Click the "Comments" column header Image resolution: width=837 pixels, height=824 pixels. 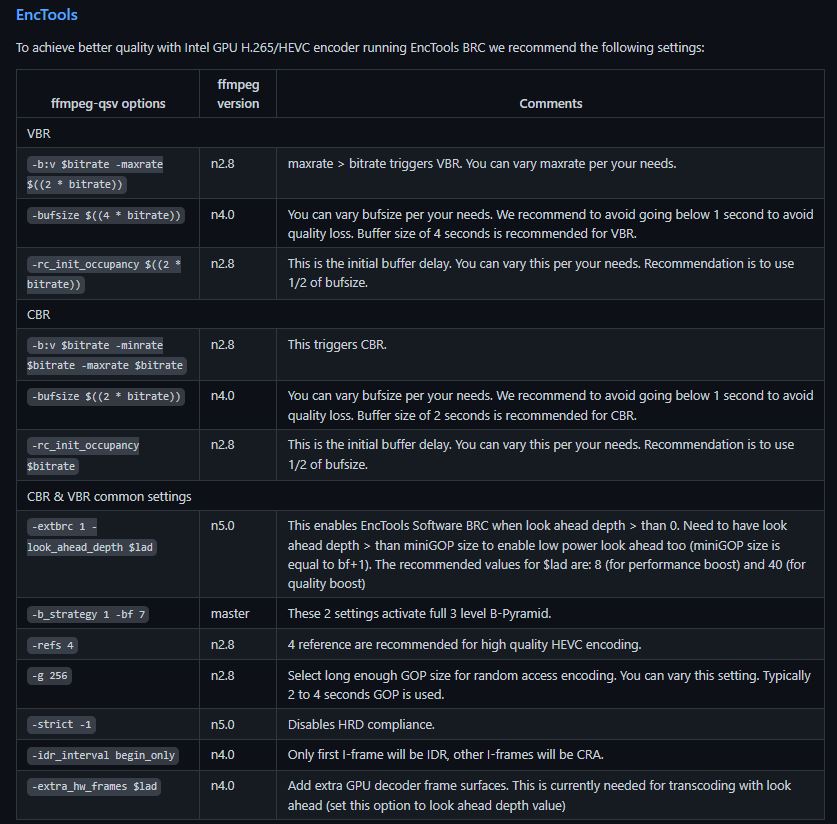point(550,103)
